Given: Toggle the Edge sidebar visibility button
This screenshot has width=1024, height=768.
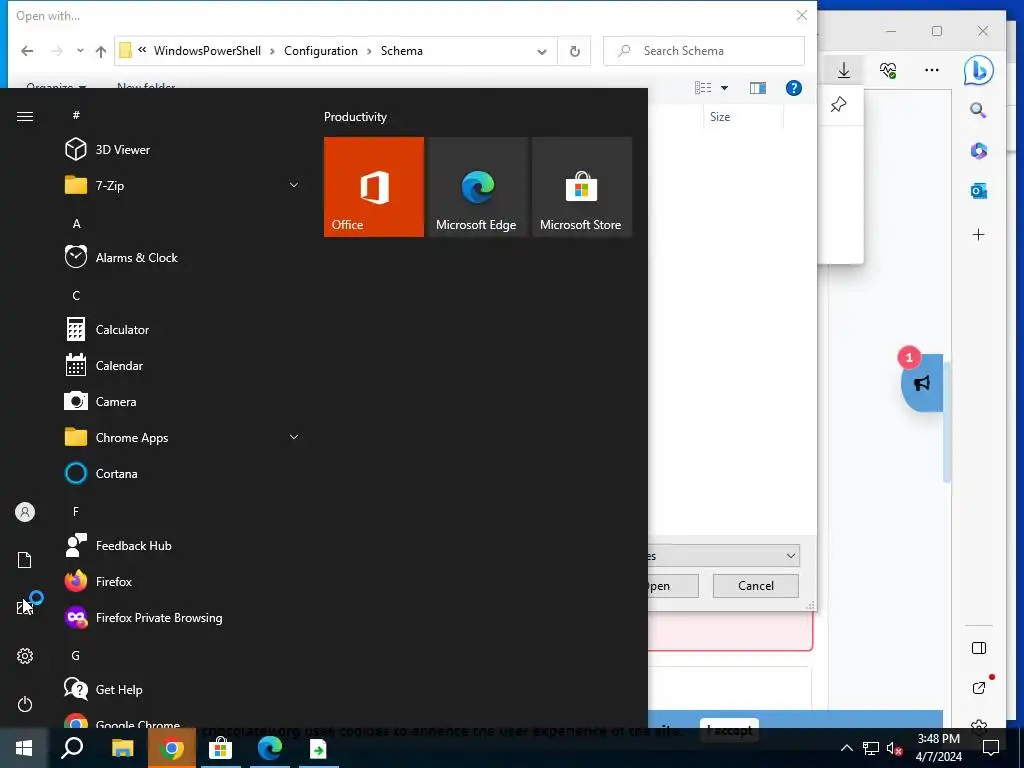Looking at the screenshot, I should click(x=978, y=648).
